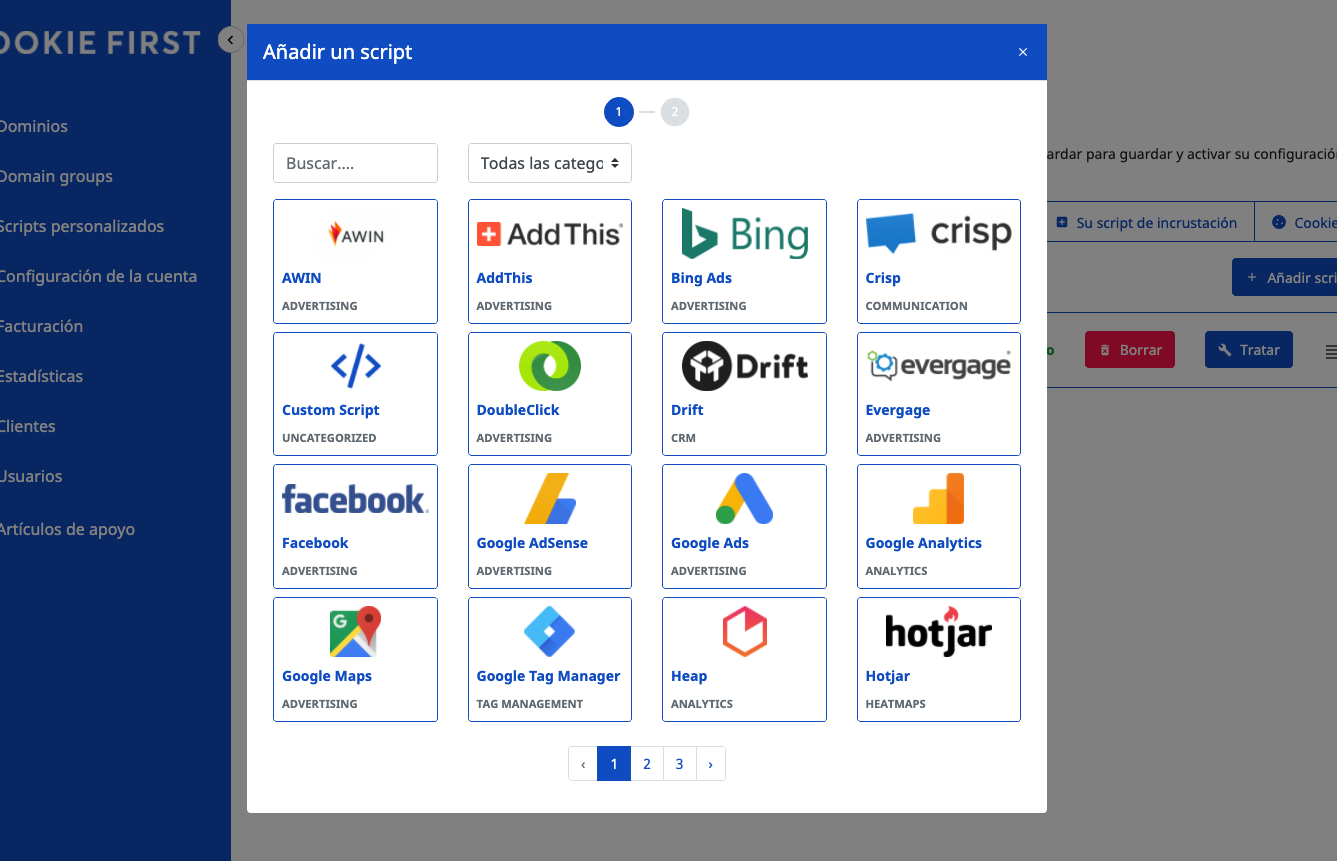Click the Bing Ads title link
The height and width of the screenshot is (861, 1337).
pos(702,278)
